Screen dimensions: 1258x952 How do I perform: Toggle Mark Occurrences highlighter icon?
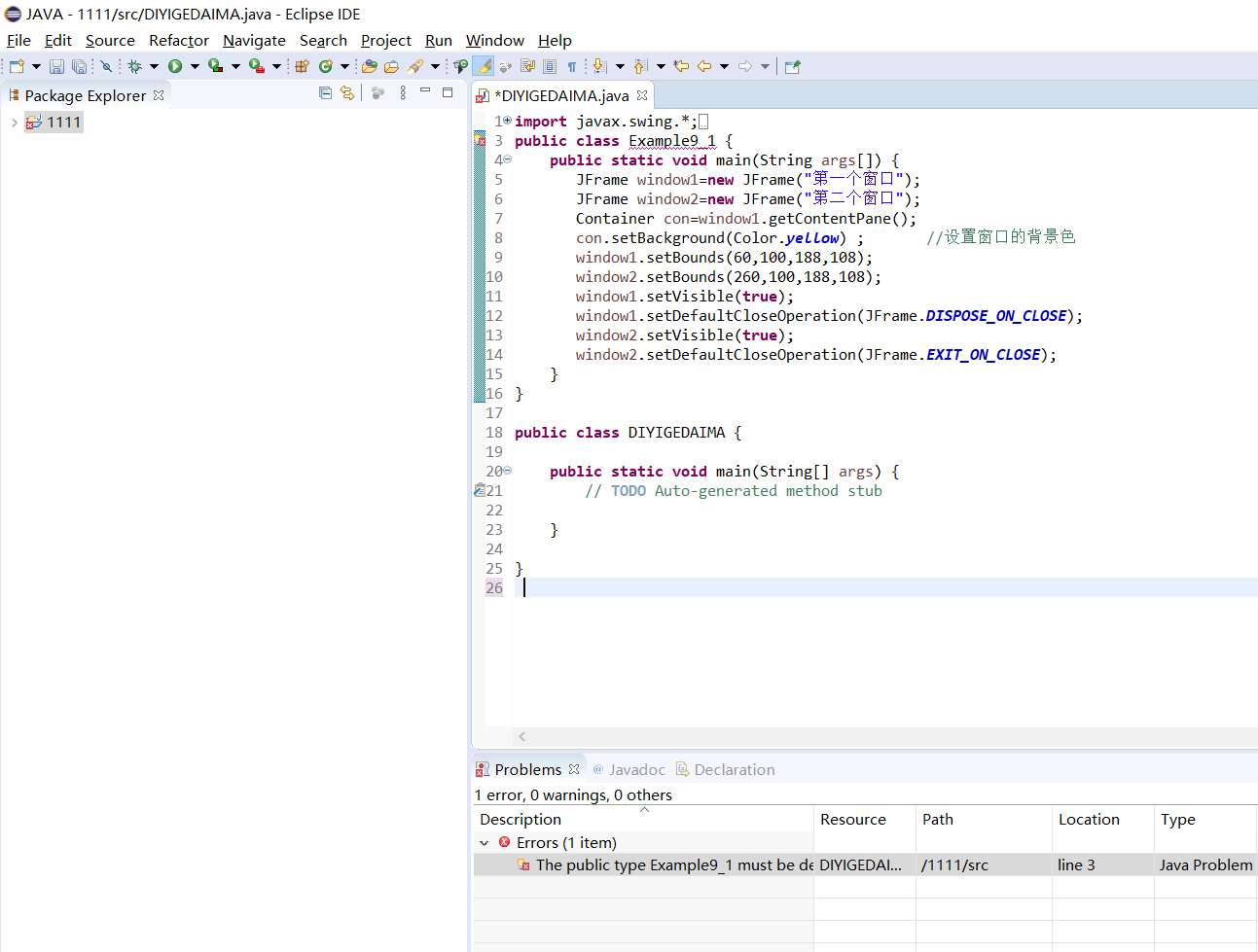coord(483,66)
